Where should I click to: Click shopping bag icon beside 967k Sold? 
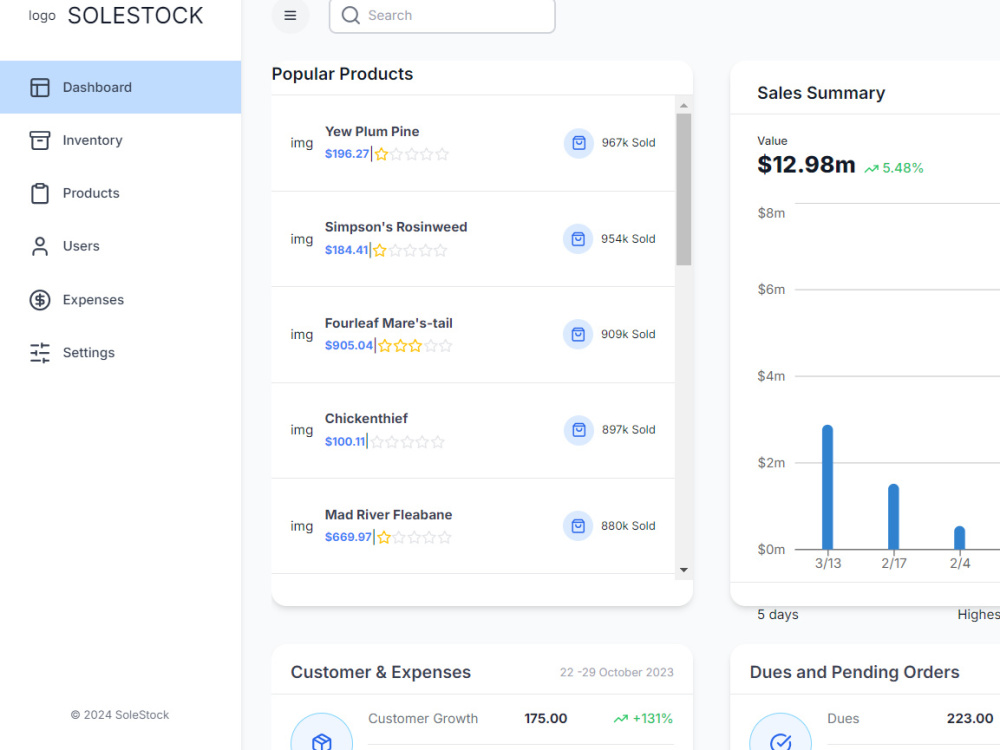pos(579,143)
